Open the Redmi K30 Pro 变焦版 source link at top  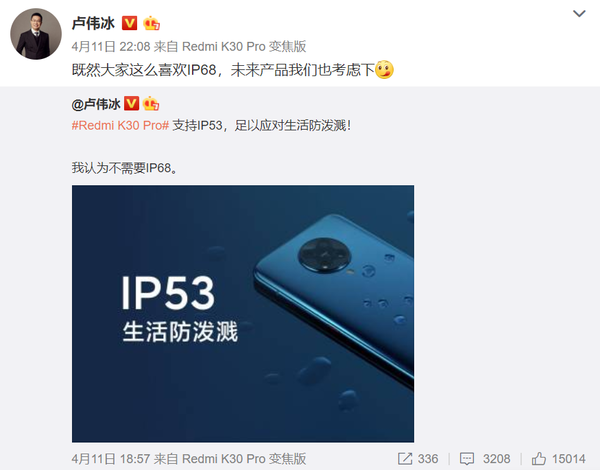click(244, 47)
